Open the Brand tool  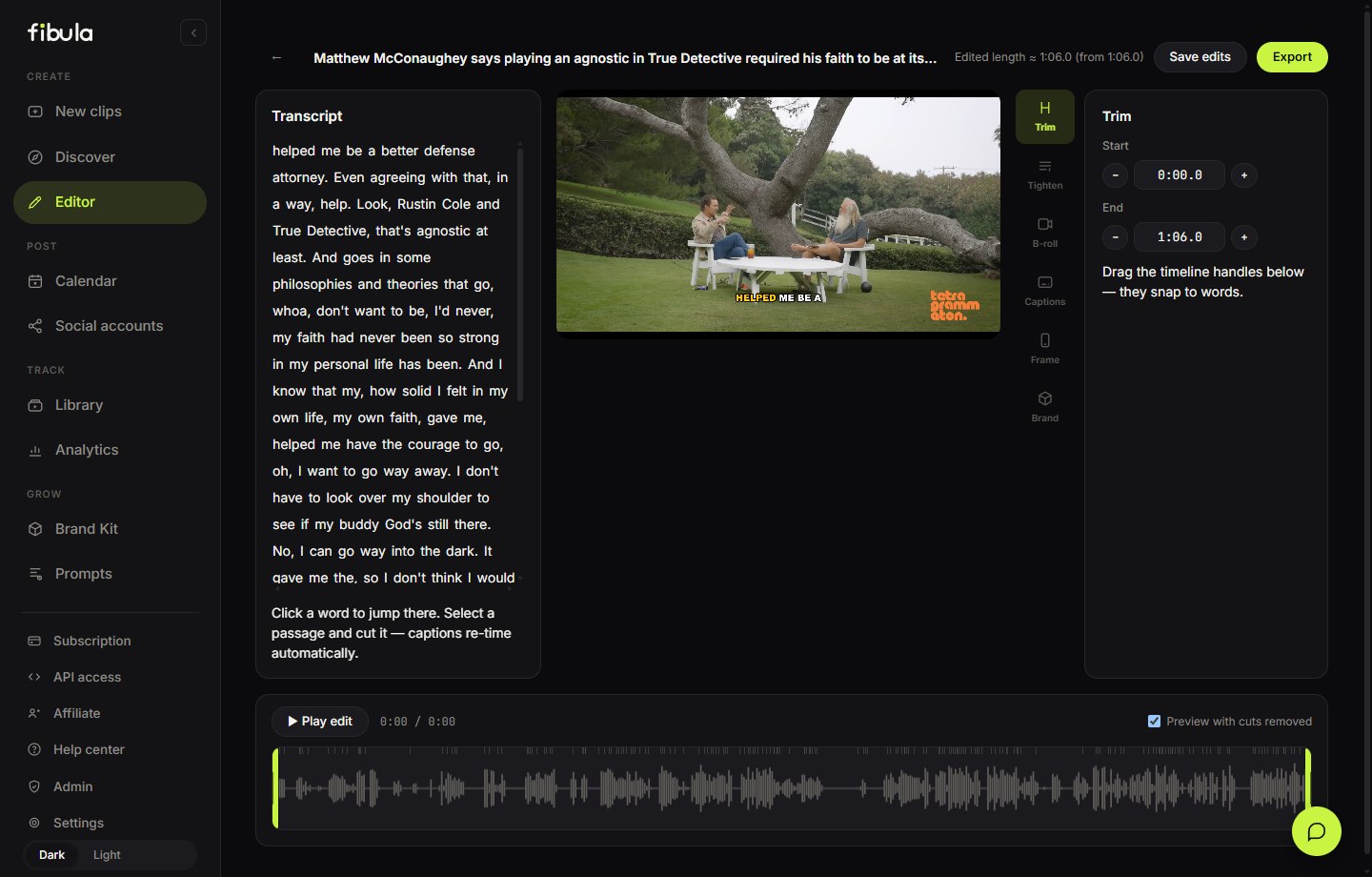1045,407
